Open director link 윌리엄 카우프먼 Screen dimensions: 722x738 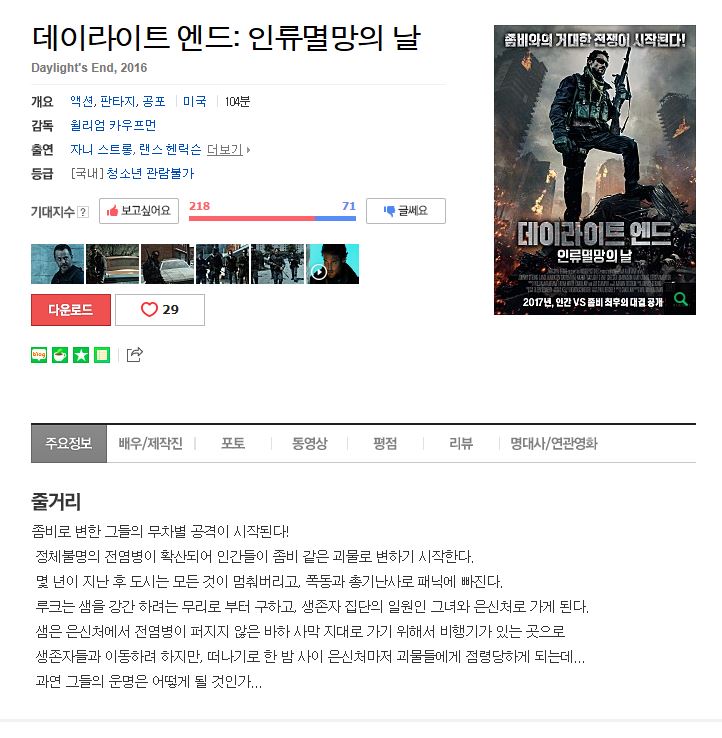pyautogui.click(x=113, y=125)
